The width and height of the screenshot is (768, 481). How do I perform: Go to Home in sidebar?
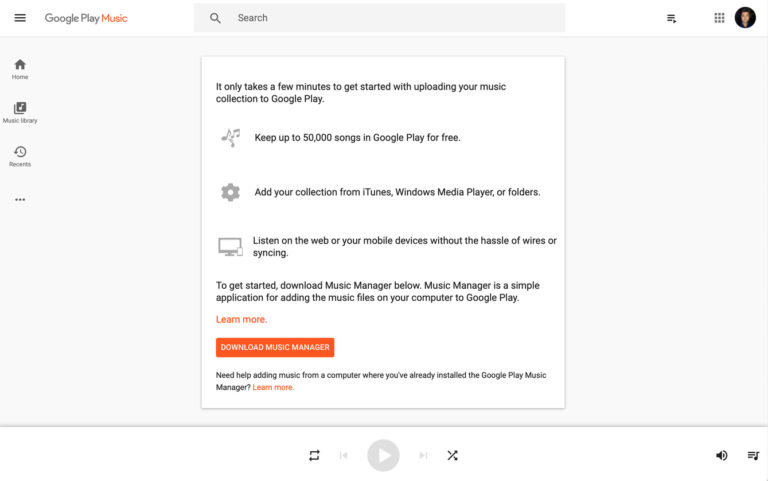pyautogui.click(x=20, y=69)
